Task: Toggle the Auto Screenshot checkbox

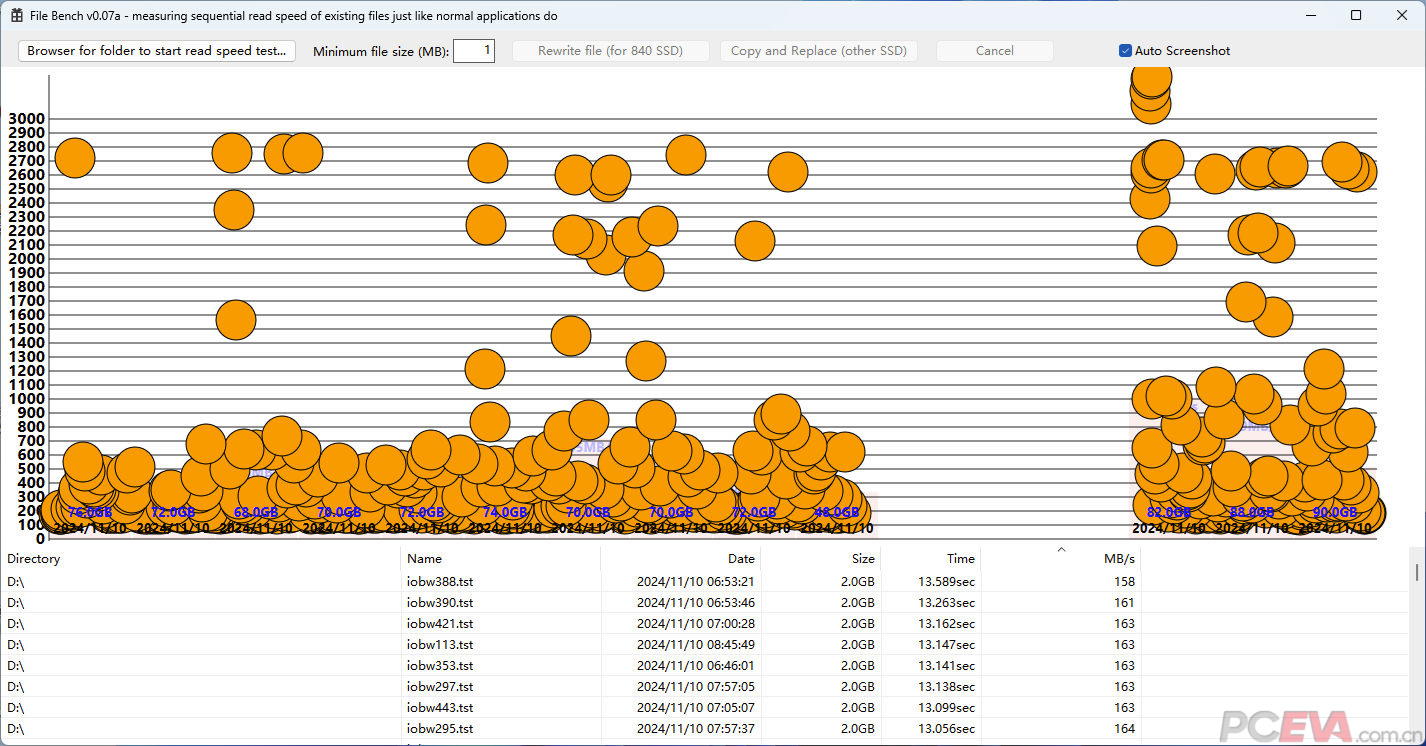Action: click(x=1126, y=51)
